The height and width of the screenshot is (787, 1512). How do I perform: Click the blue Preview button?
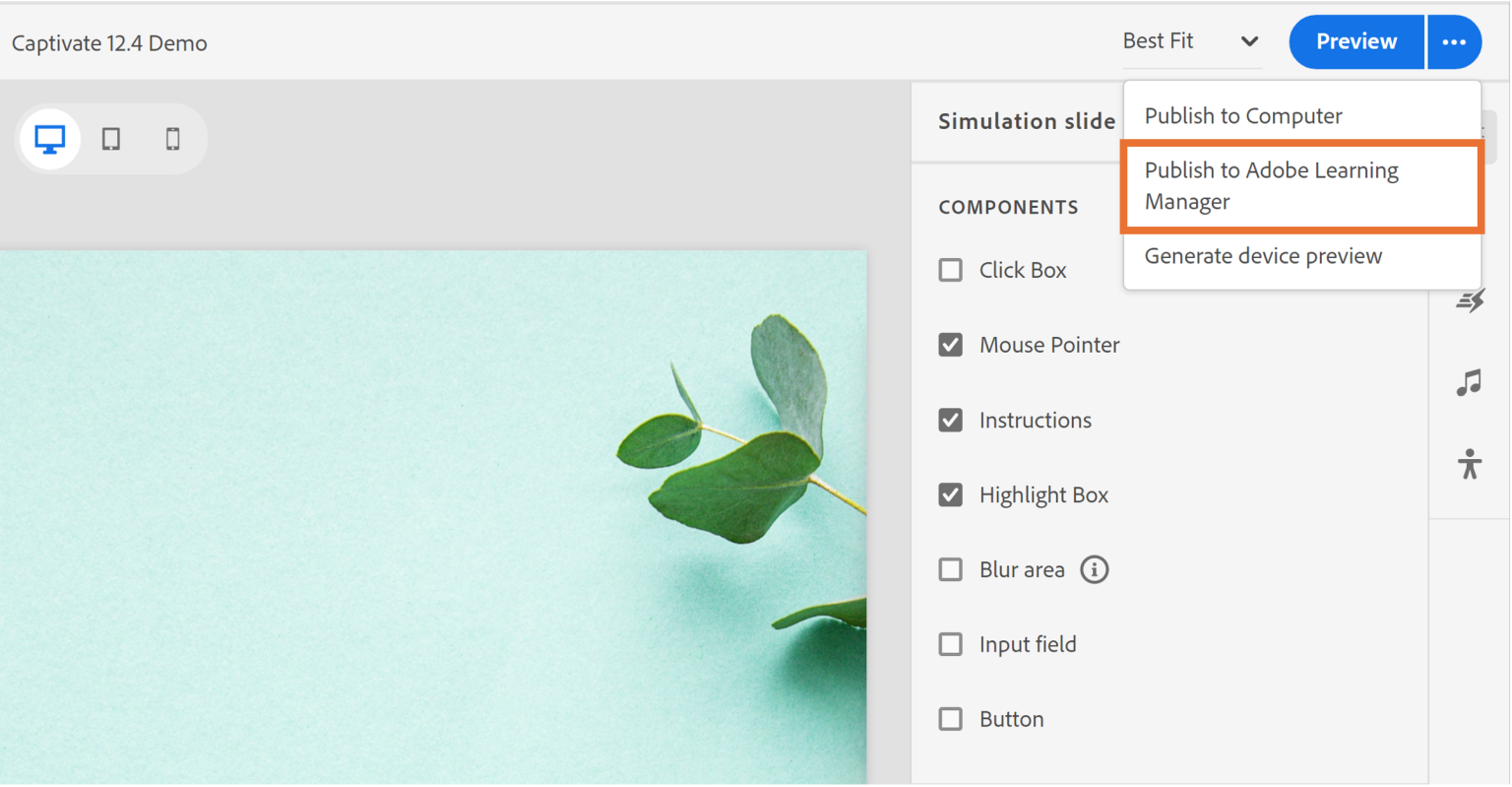(1355, 41)
